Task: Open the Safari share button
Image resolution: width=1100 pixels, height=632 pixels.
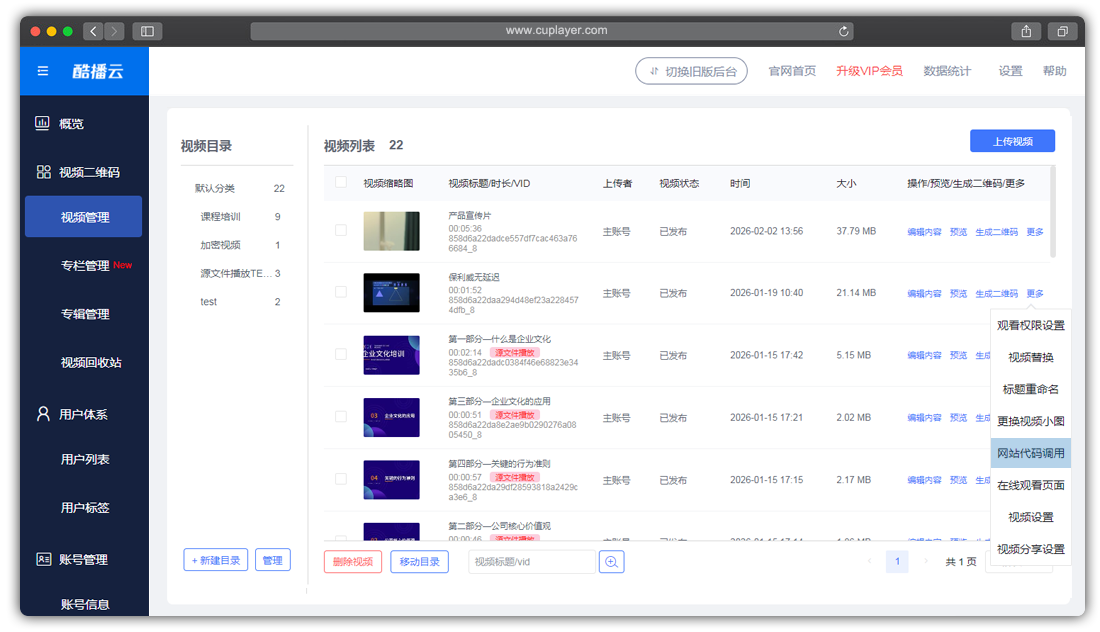Action: 1026,31
